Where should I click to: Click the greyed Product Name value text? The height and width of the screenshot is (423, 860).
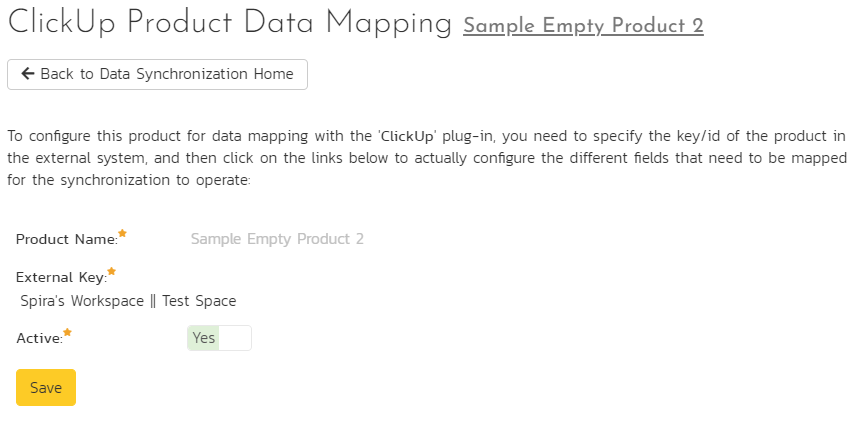pos(277,239)
